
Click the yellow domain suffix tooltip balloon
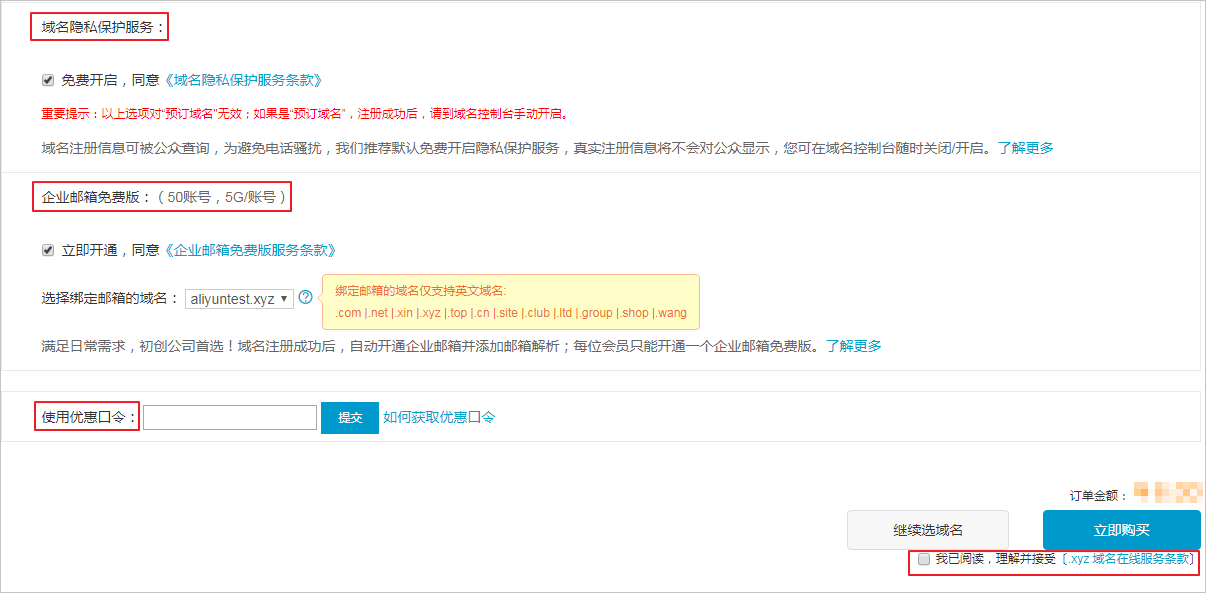(510, 301)
